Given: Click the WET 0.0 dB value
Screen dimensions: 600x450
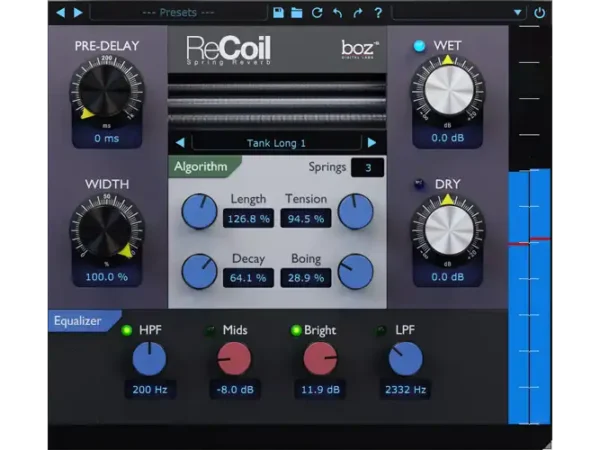Looking at the screenshot, I should (x=448, y=138).
